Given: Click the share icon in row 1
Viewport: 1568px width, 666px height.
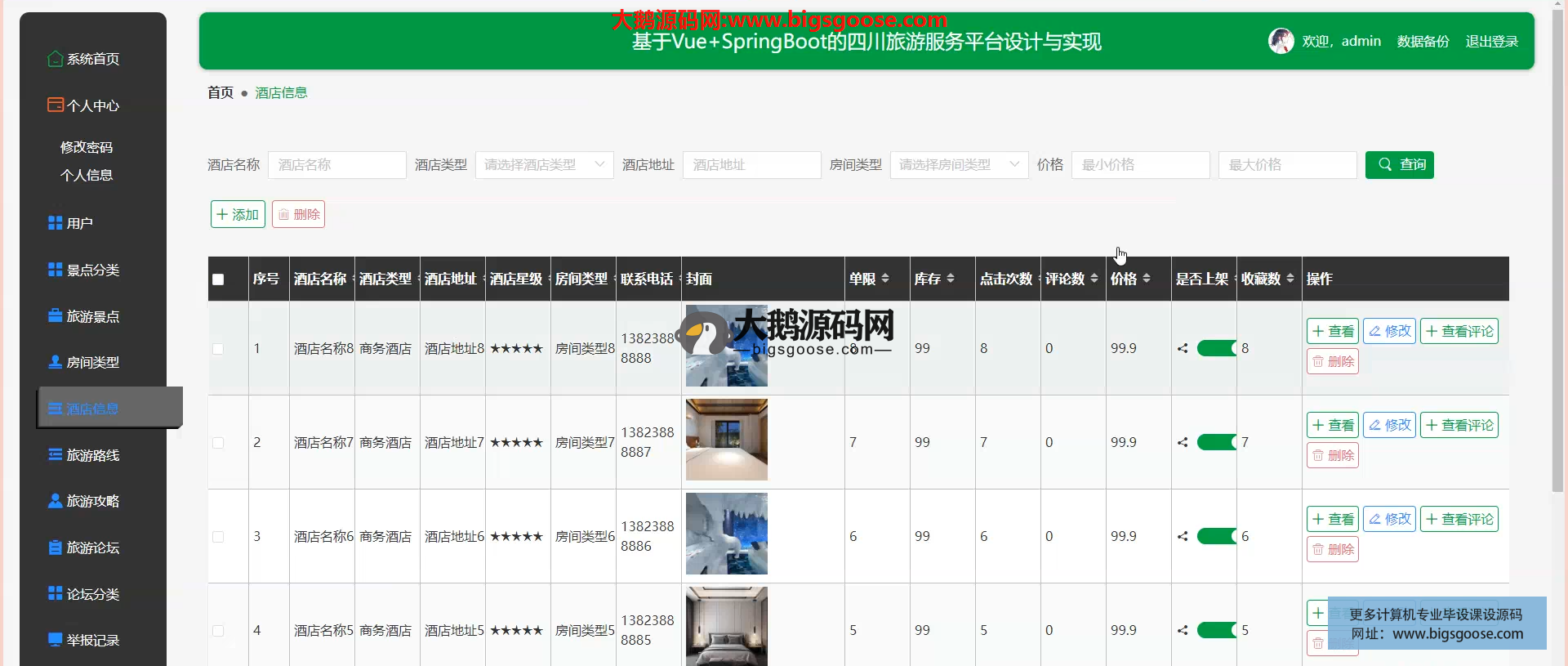Looking at the screenshot, I should click(x=1183, y=349).
